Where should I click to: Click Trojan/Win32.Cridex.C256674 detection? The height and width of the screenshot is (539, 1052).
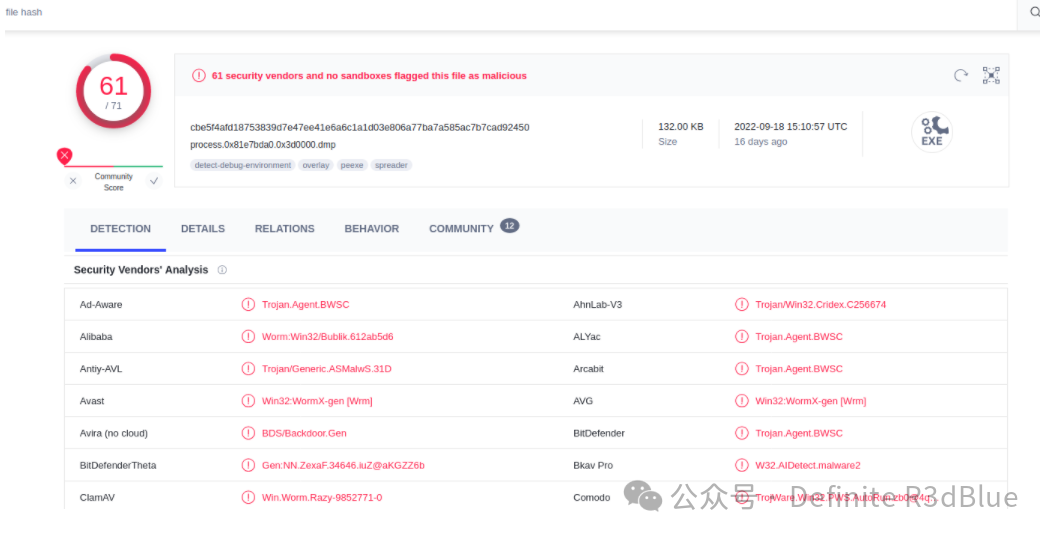coord(821,305)
